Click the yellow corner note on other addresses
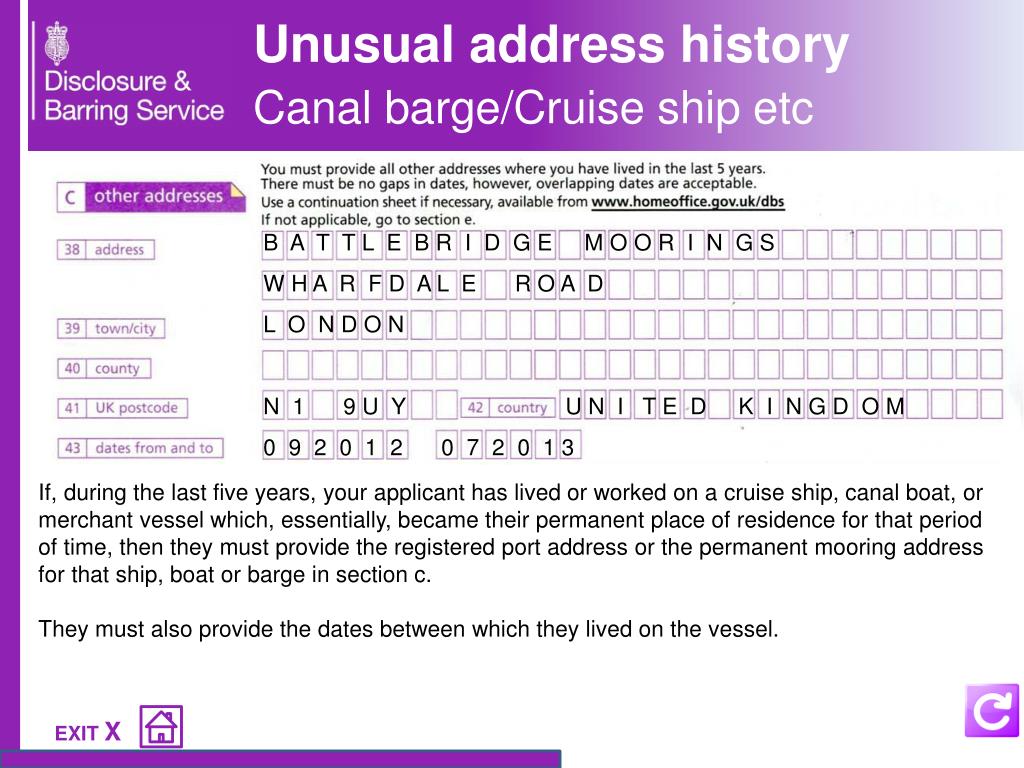This screenshot has width=1024, height=768. pyautogui.click(x=237, y=190)
